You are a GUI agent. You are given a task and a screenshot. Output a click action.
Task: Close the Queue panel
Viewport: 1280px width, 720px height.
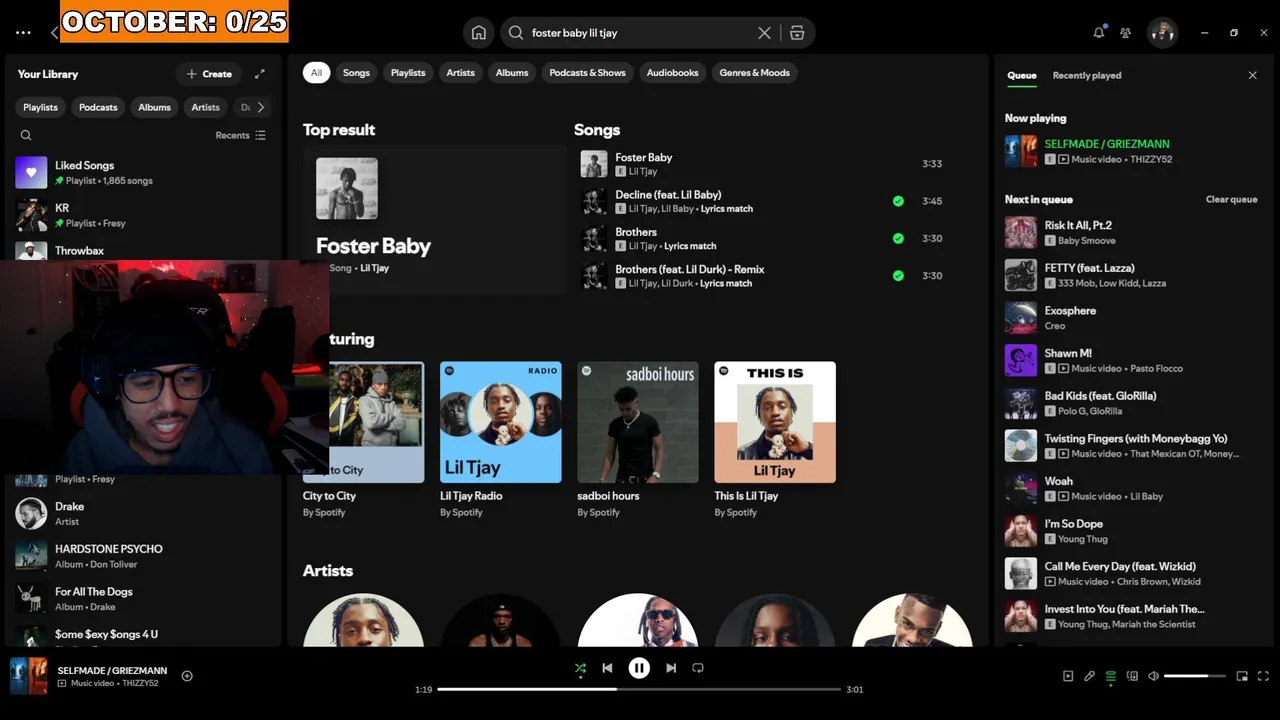[x=1252, y=75]
